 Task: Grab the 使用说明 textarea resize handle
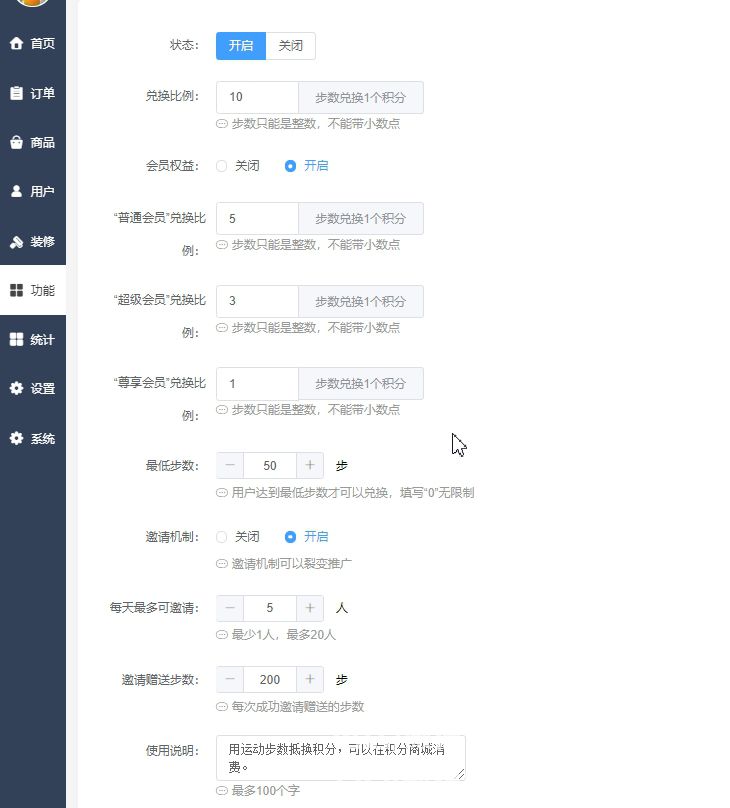point(460,775)
